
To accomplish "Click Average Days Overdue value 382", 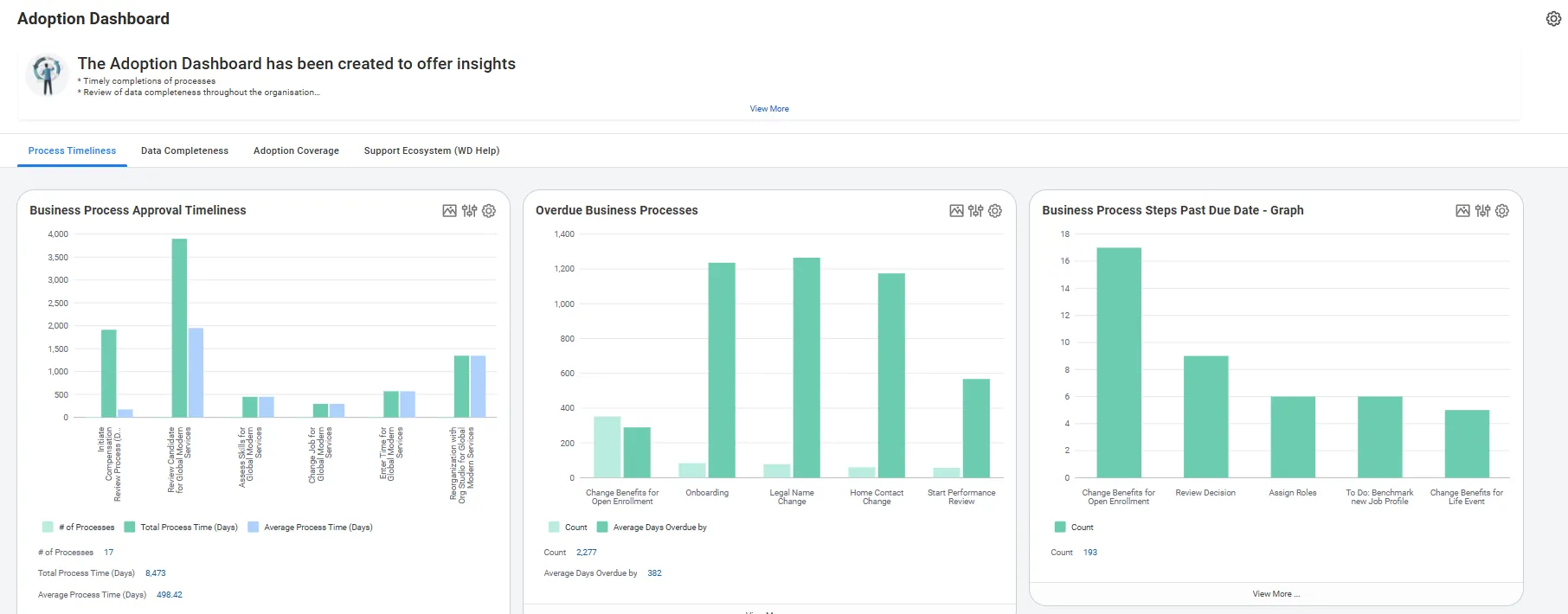I will click(x=655, y=573).
